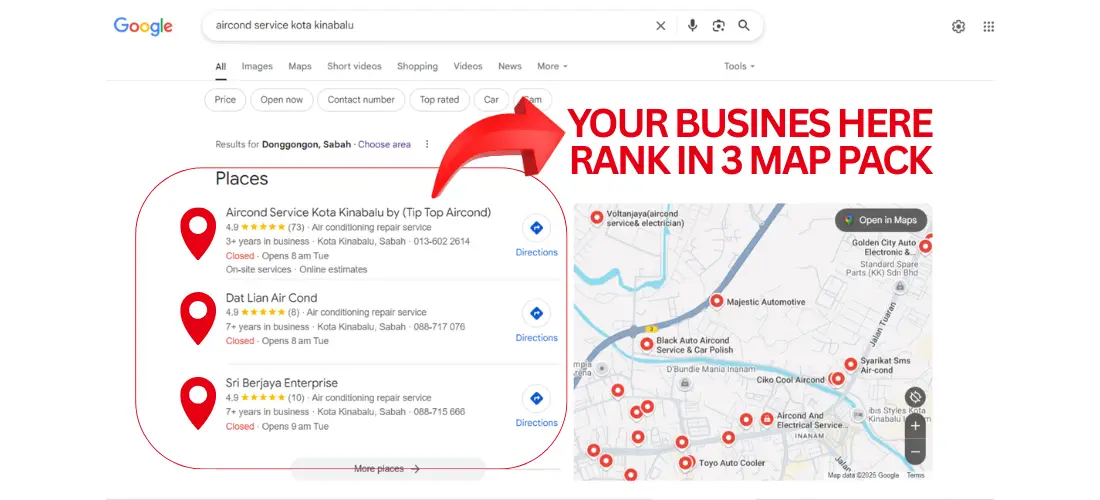The height and width of the screenshot is (500, 1100).
Task: Apply the Car filter chip
Action: 491,100
